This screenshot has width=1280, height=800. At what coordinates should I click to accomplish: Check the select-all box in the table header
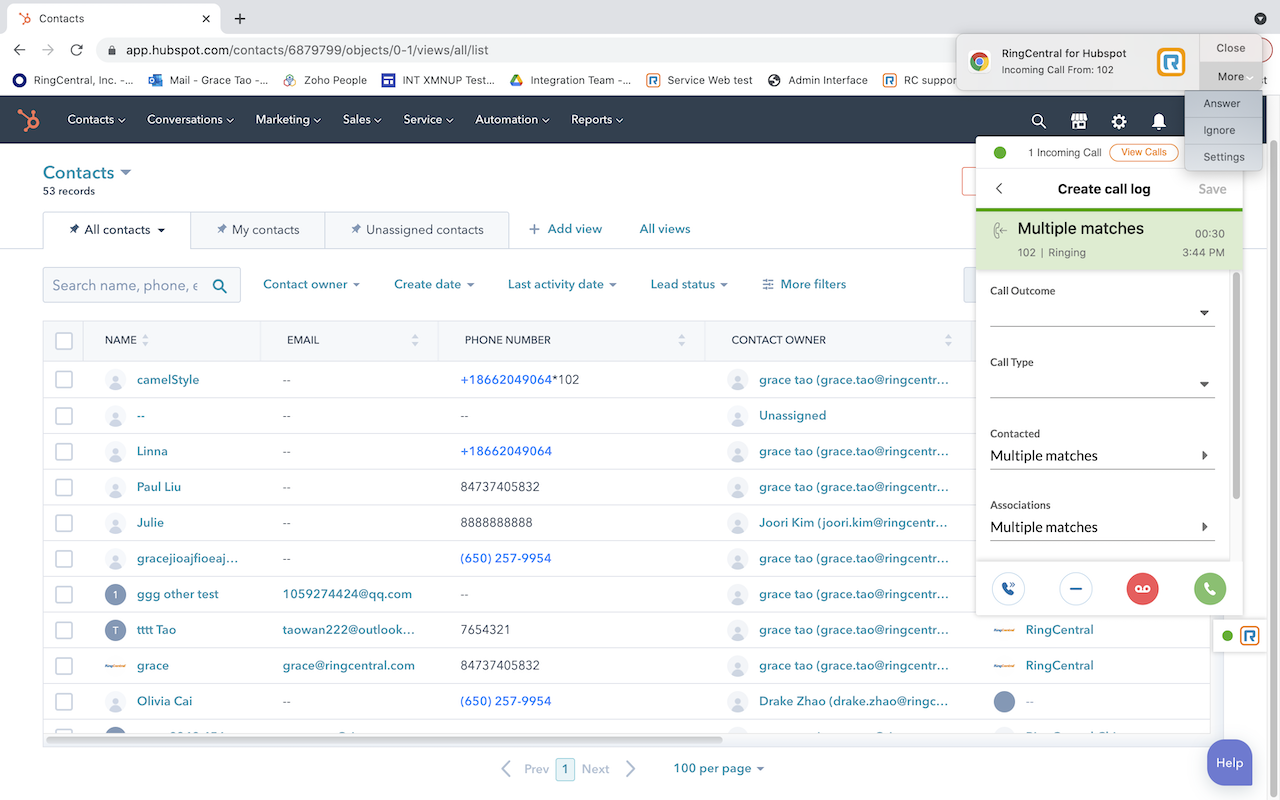[x=64, y=340]
